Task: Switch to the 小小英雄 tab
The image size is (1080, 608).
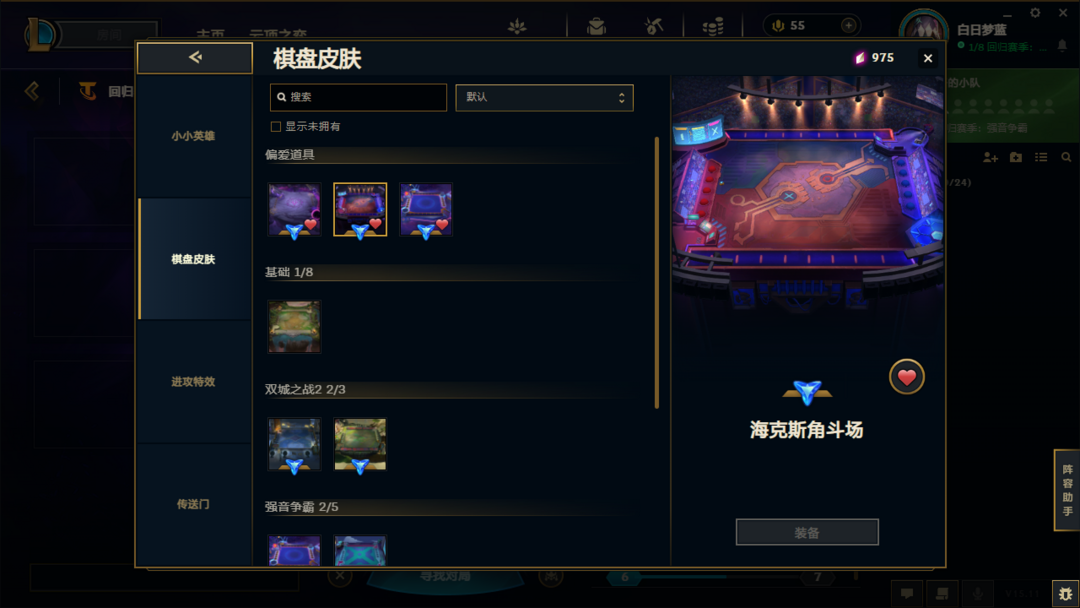Action: (x=194, y=136)
